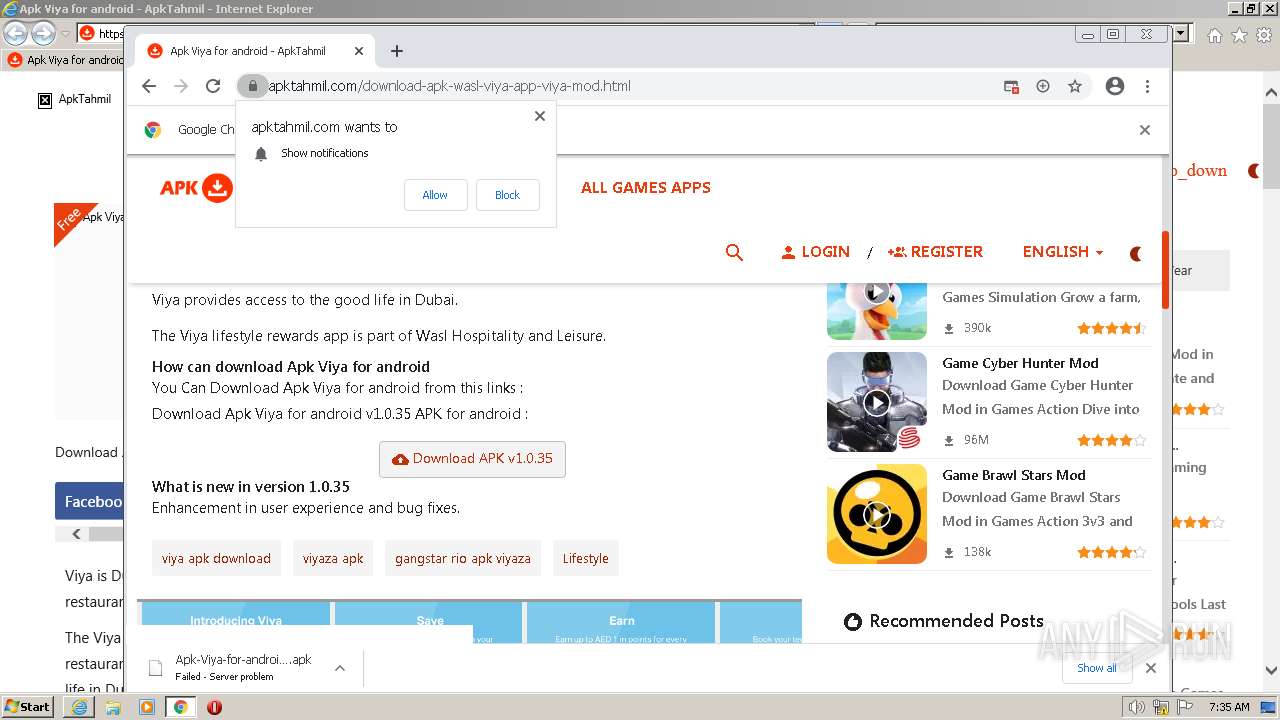The width and height of the screenshot is (1280, 720).
Task: Click IE horizontal scroll left arrow
Action: 76,534
